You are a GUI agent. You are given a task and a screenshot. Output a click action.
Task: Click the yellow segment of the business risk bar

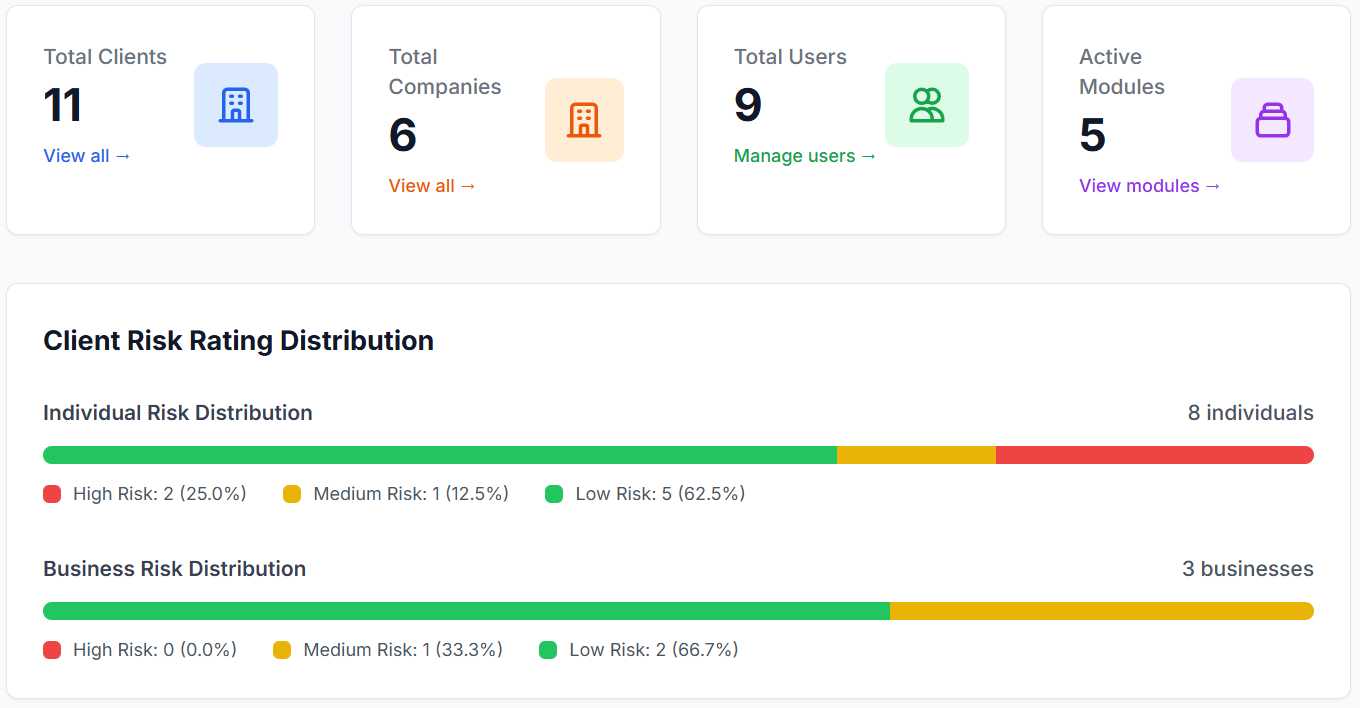click(x=1100, y=610)
